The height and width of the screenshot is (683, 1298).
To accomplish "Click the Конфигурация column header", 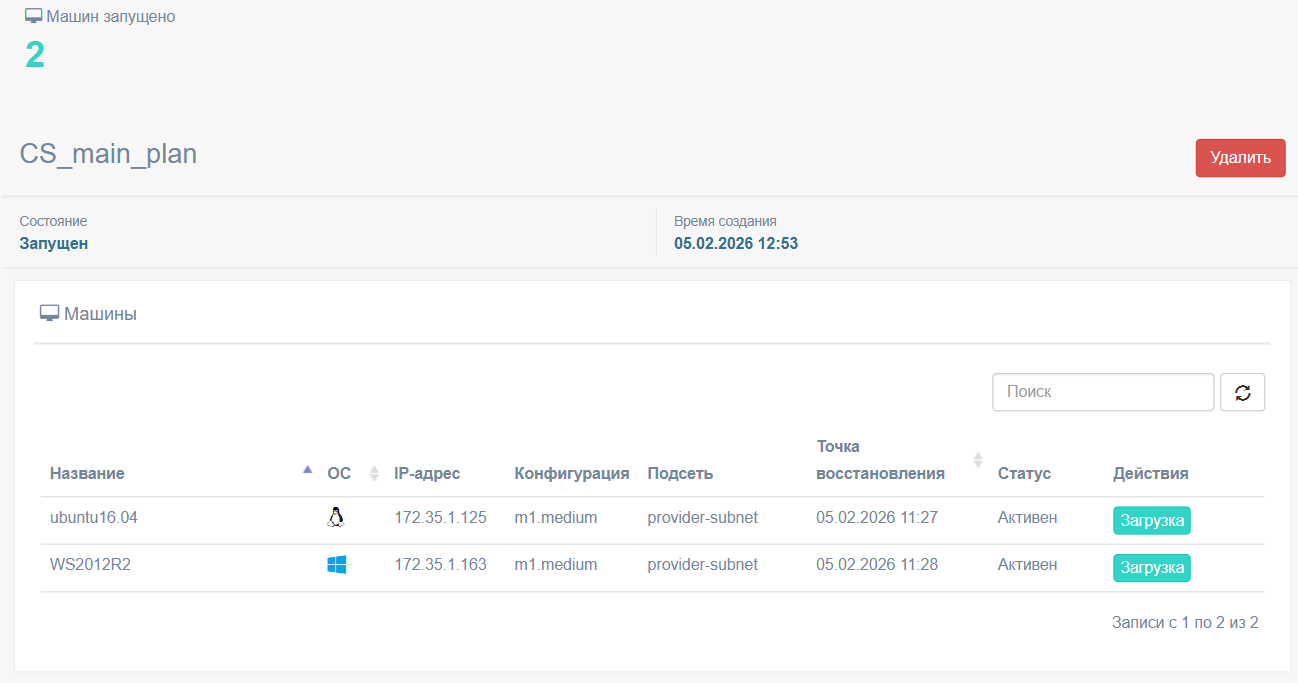I will pos(572,473).
